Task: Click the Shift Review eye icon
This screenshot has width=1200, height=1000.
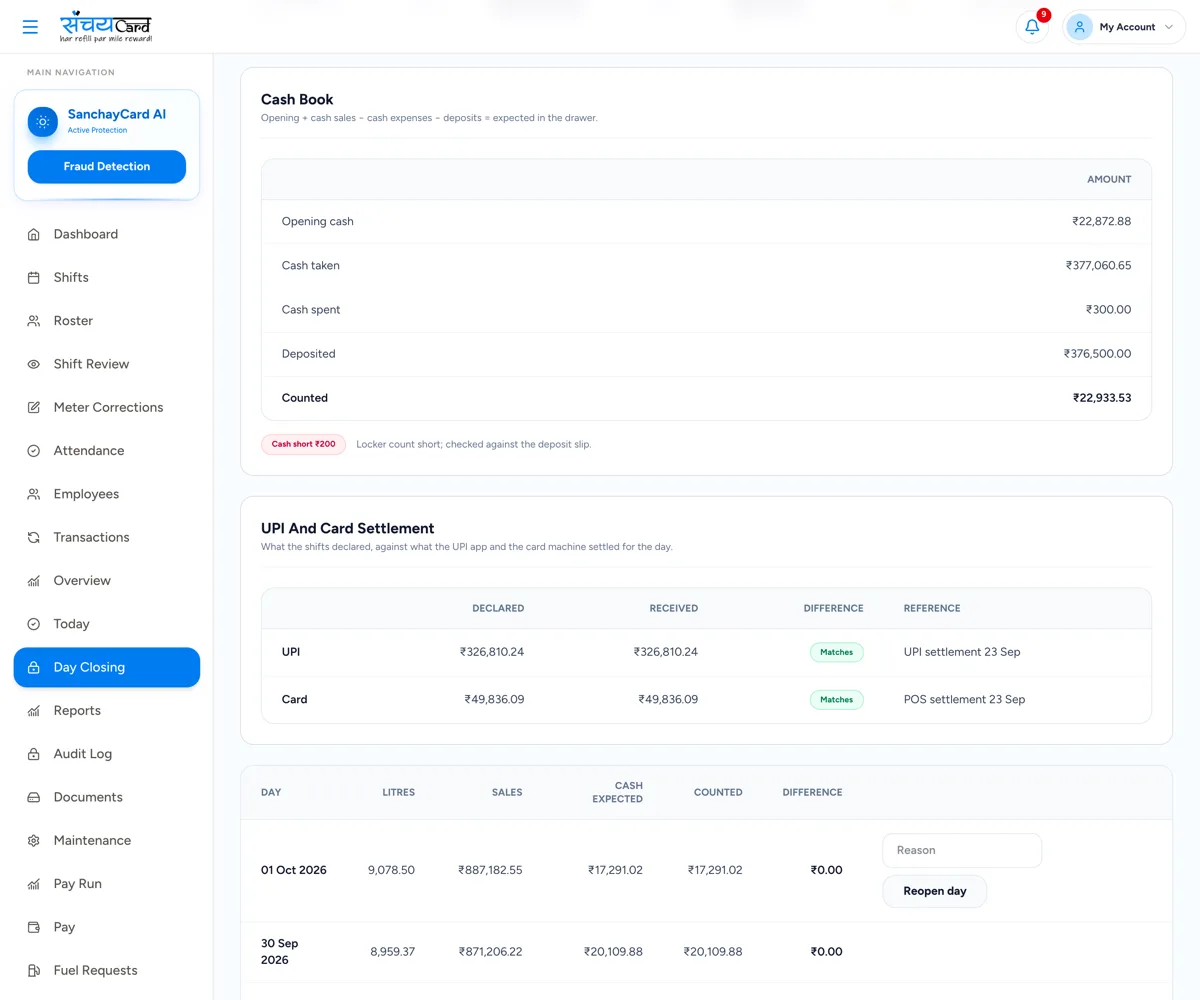Action: (34, 364)
